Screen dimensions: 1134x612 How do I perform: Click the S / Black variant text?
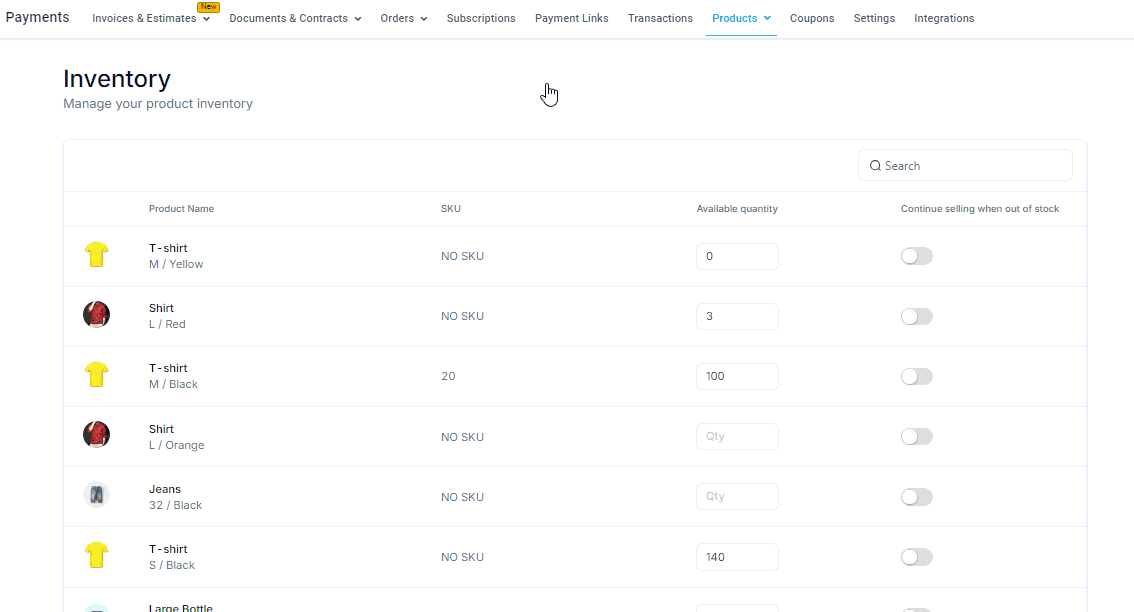(171, 565)
